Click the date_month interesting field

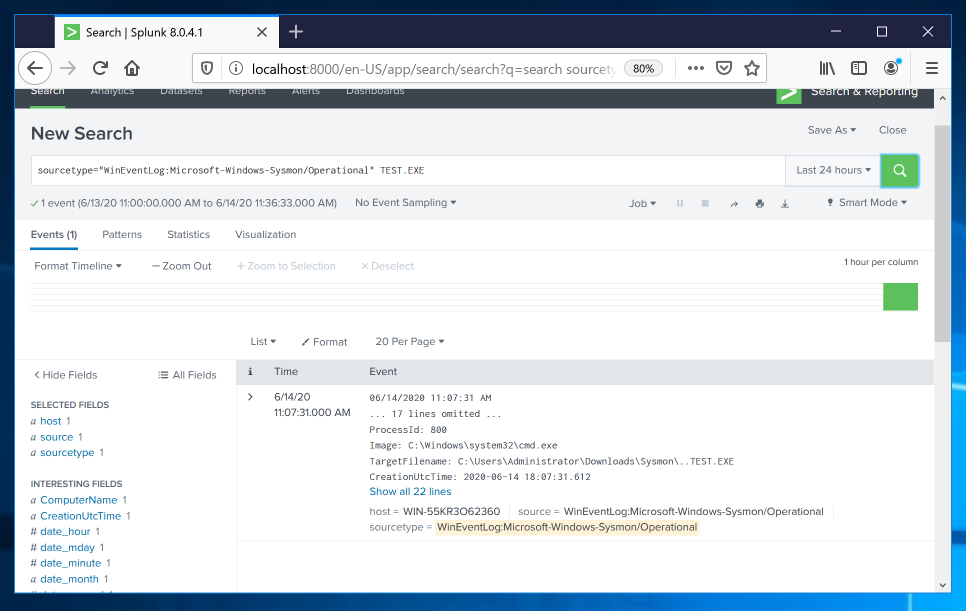70,579
